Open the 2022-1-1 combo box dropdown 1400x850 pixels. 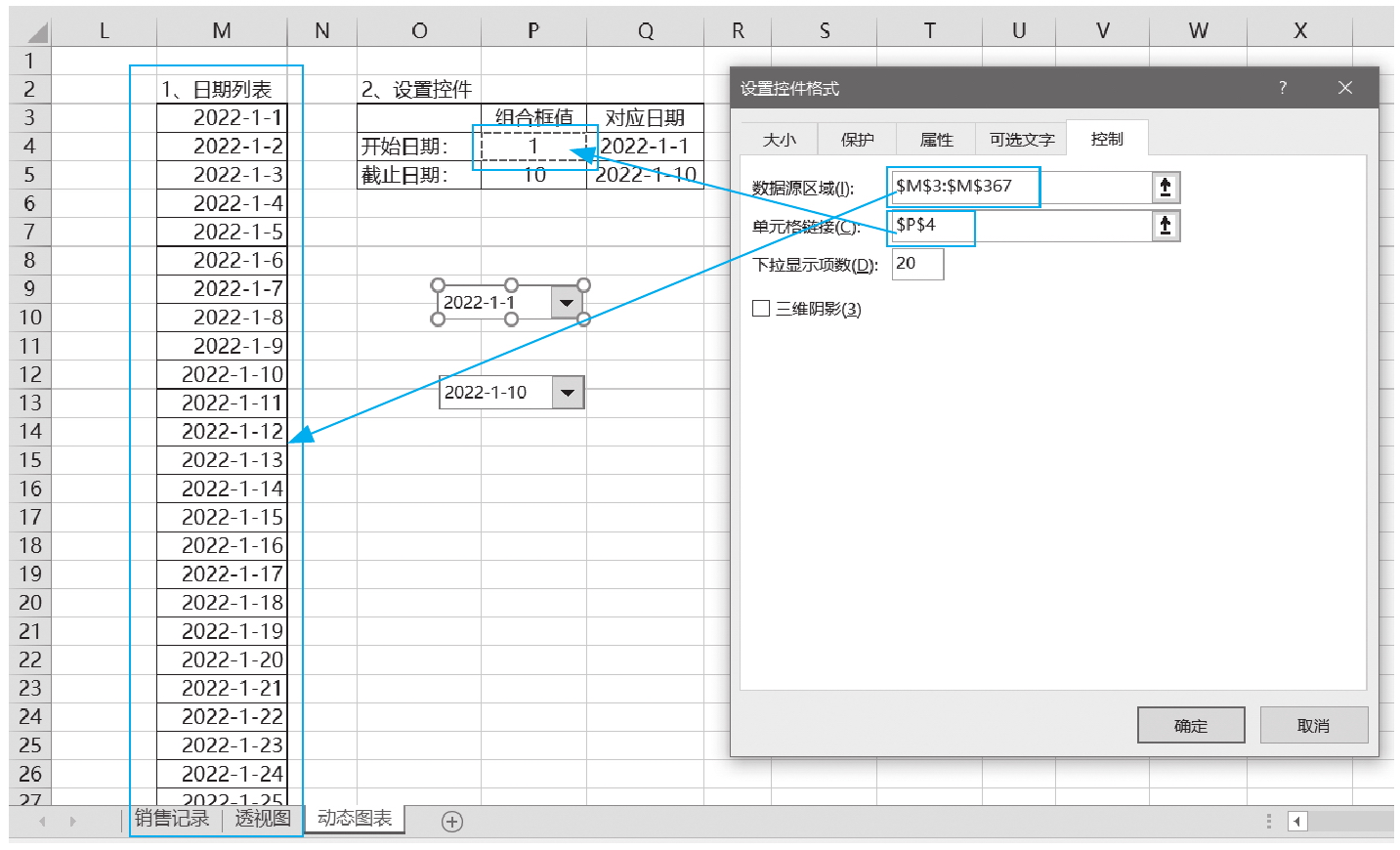567,303
